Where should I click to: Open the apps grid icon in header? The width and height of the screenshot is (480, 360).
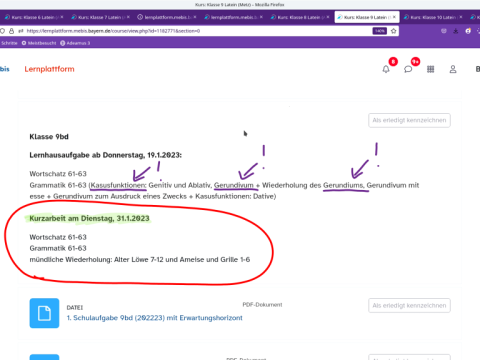point(430,69)
